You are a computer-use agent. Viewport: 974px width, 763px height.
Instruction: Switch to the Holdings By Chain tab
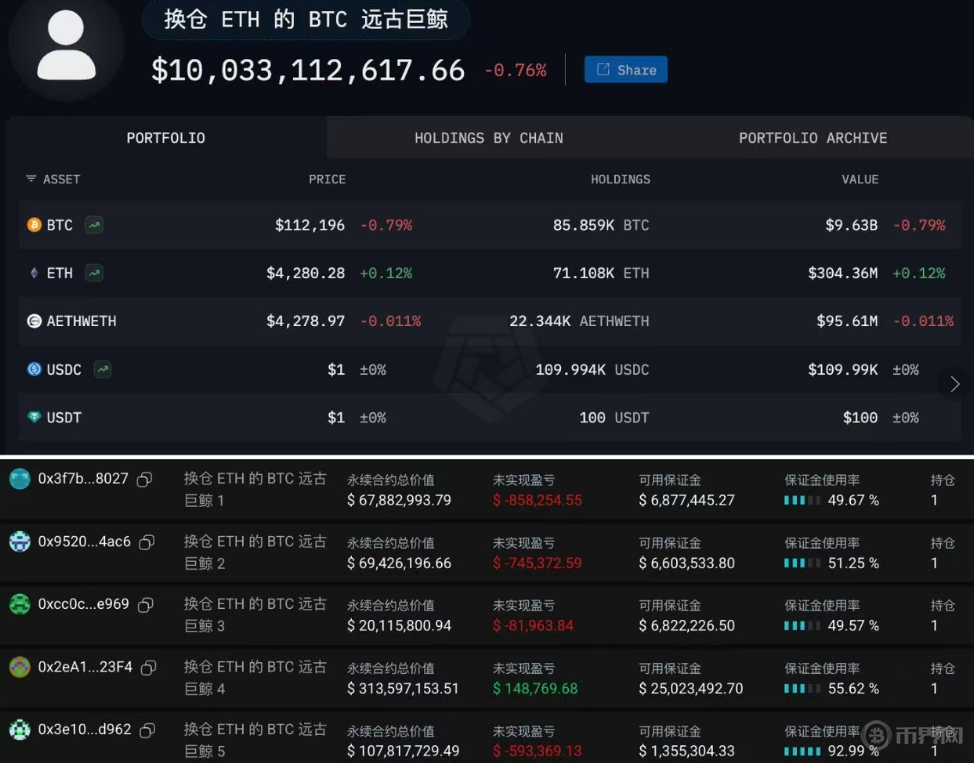(x=488, y=138)
